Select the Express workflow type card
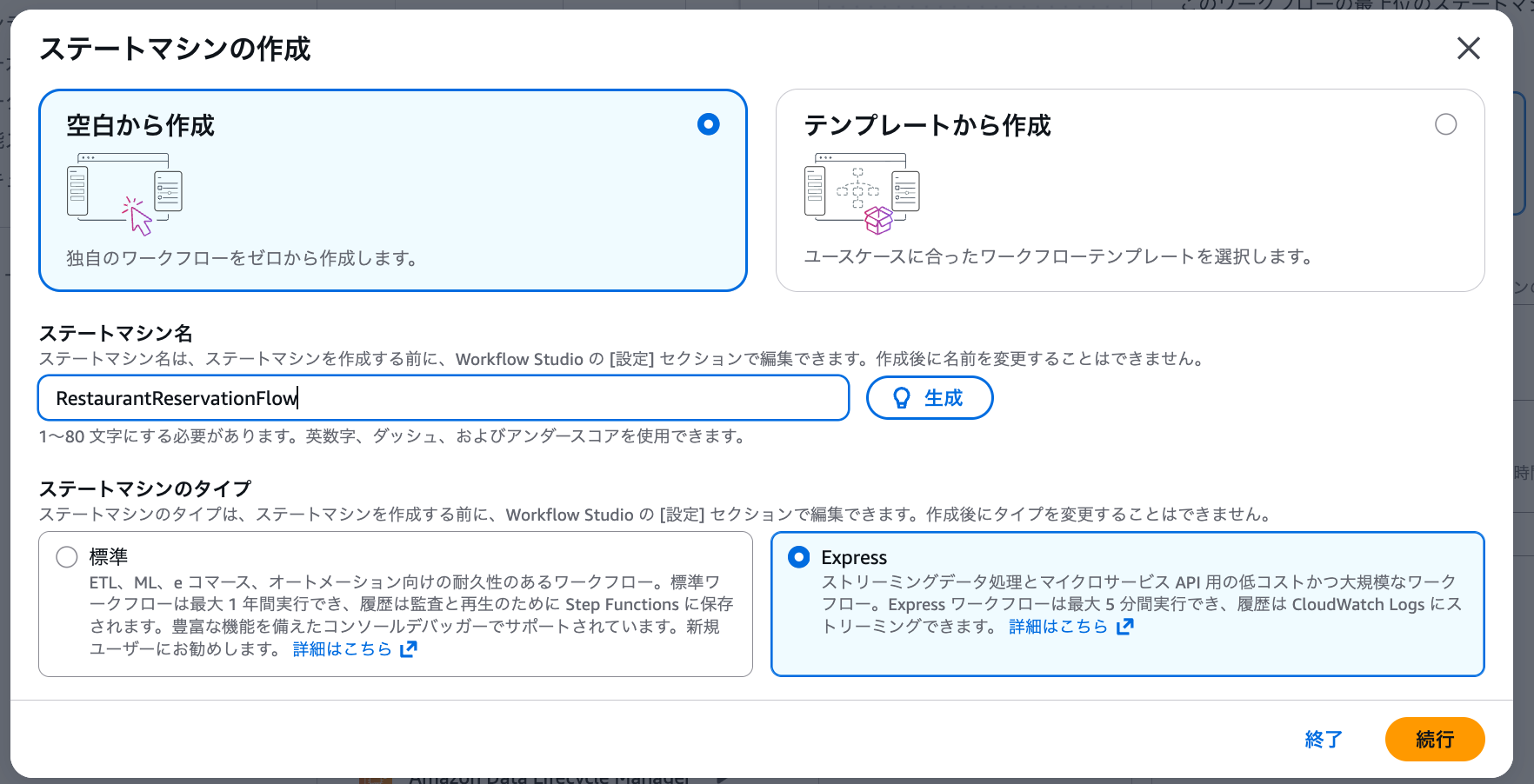1534x784 pixels. (x=1129, y=604)
